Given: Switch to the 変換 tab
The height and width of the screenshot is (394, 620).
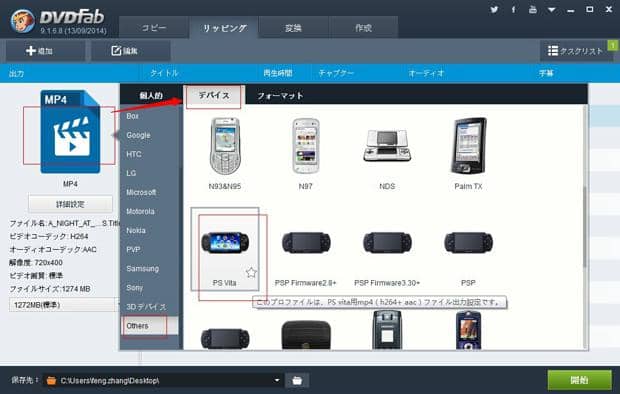Looking at the screenshot, I should pos(293,28).
